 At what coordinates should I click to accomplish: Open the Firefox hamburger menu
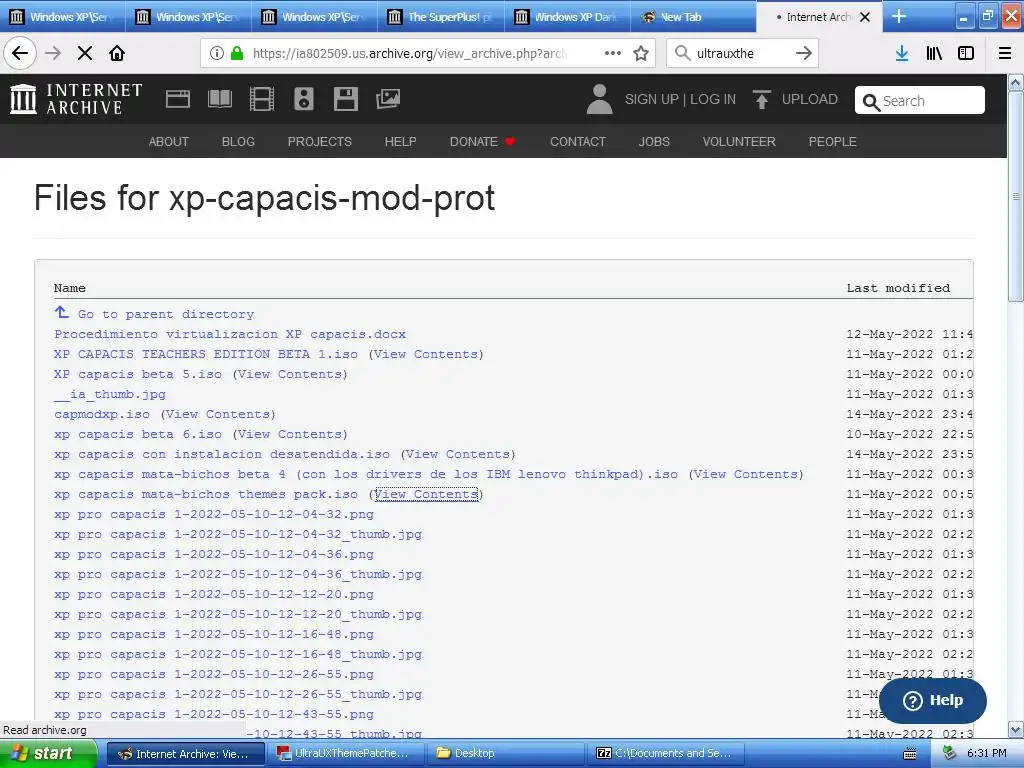1005,53
